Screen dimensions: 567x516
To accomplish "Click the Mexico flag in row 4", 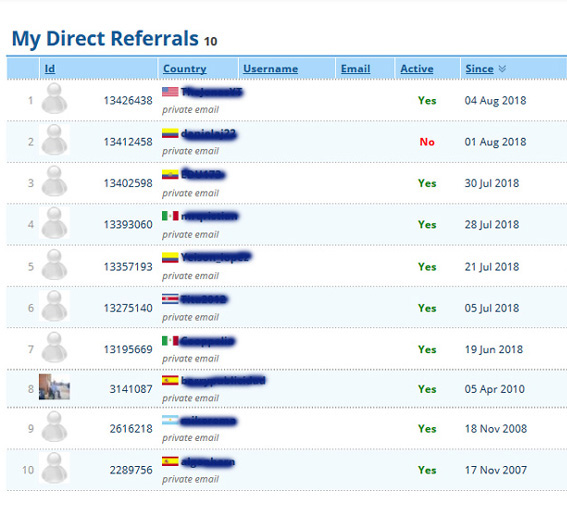I will 170,216.
